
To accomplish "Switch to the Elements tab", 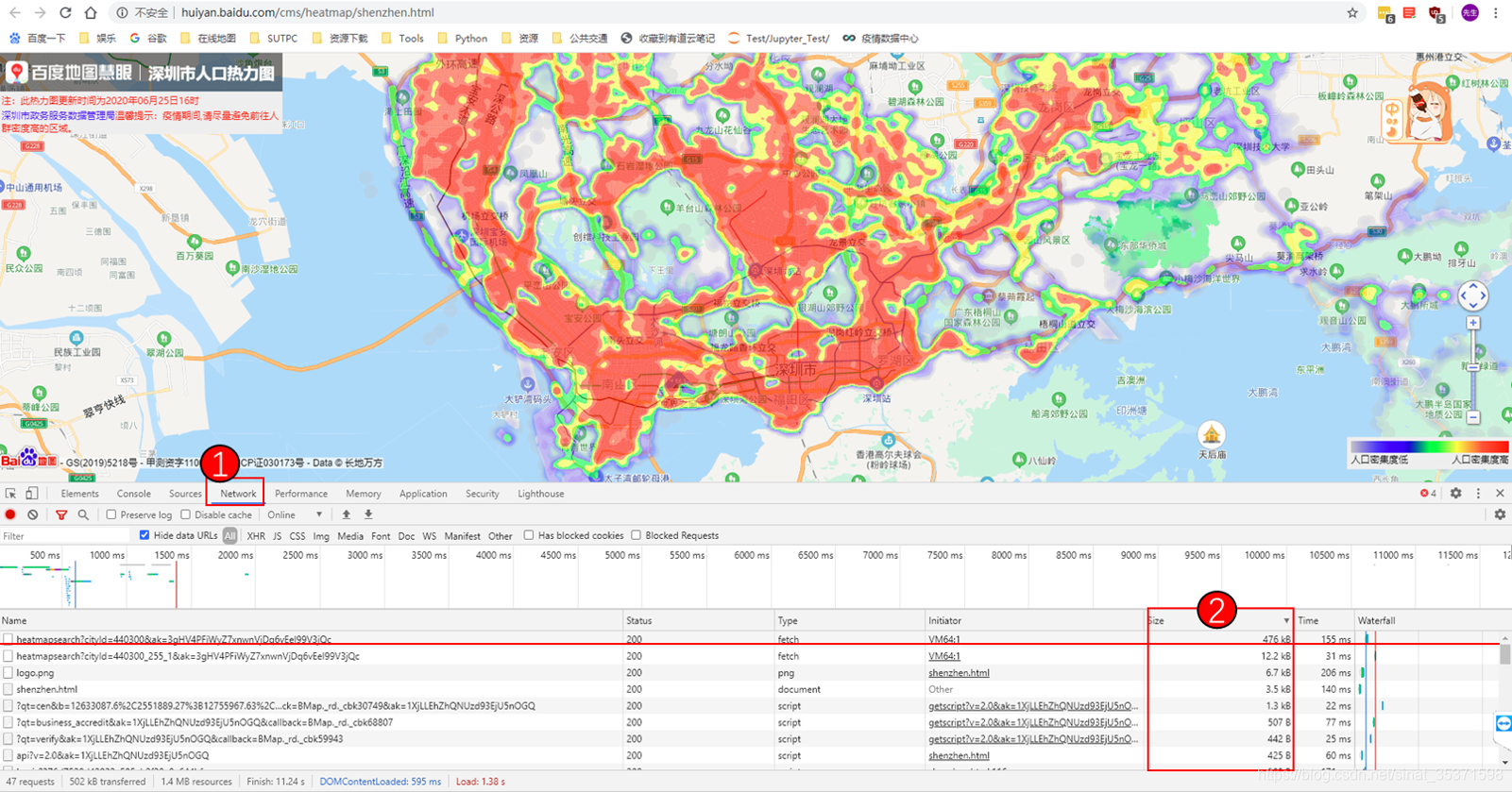I will (x=79, y=494).
